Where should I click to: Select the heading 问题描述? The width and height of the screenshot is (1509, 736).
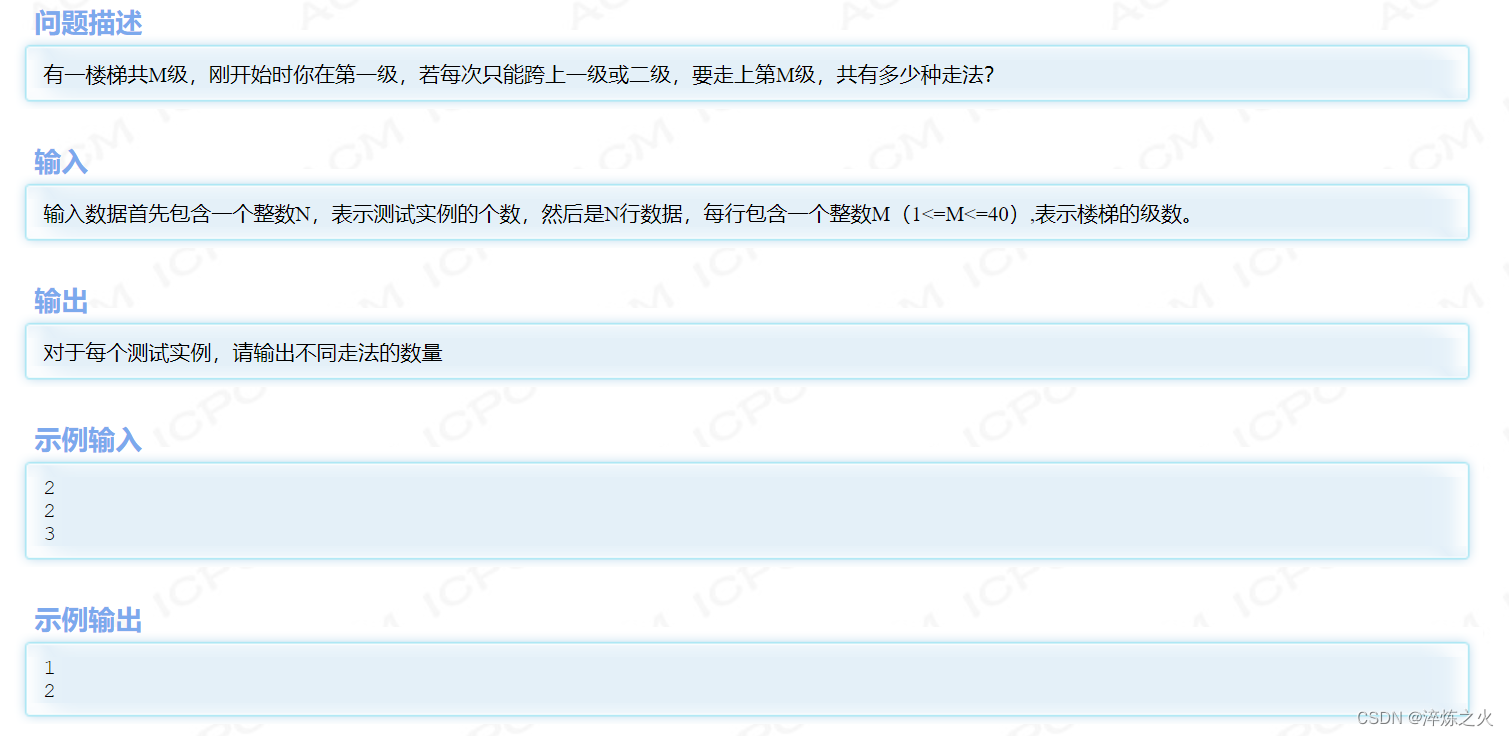click(x=88, y=22)
